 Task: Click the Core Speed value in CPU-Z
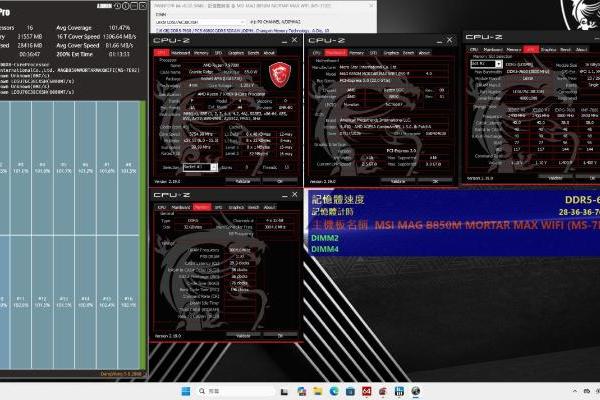pyautogui.click(x=200, y=134)
